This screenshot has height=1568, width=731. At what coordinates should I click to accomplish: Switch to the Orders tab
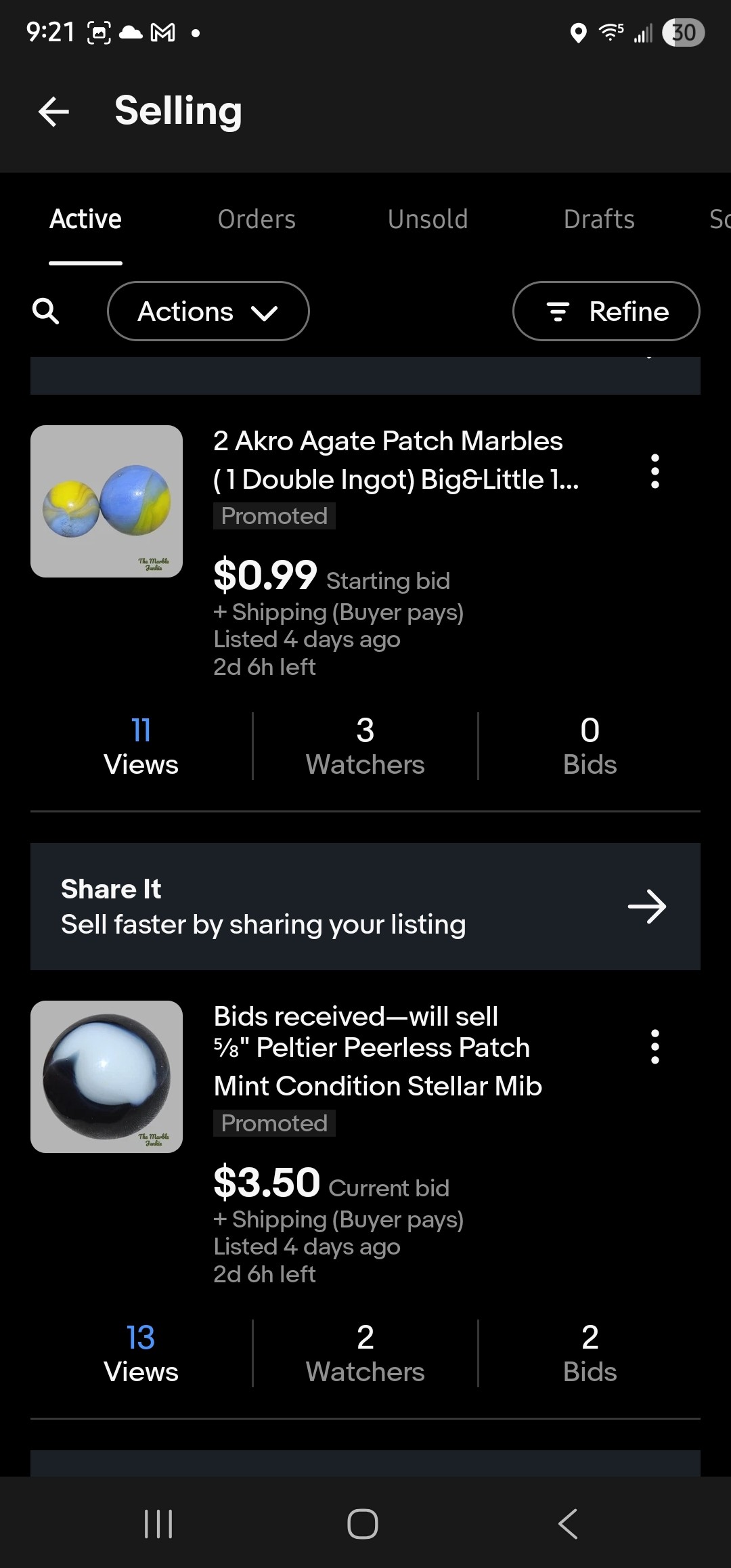[x=257, y=219]
